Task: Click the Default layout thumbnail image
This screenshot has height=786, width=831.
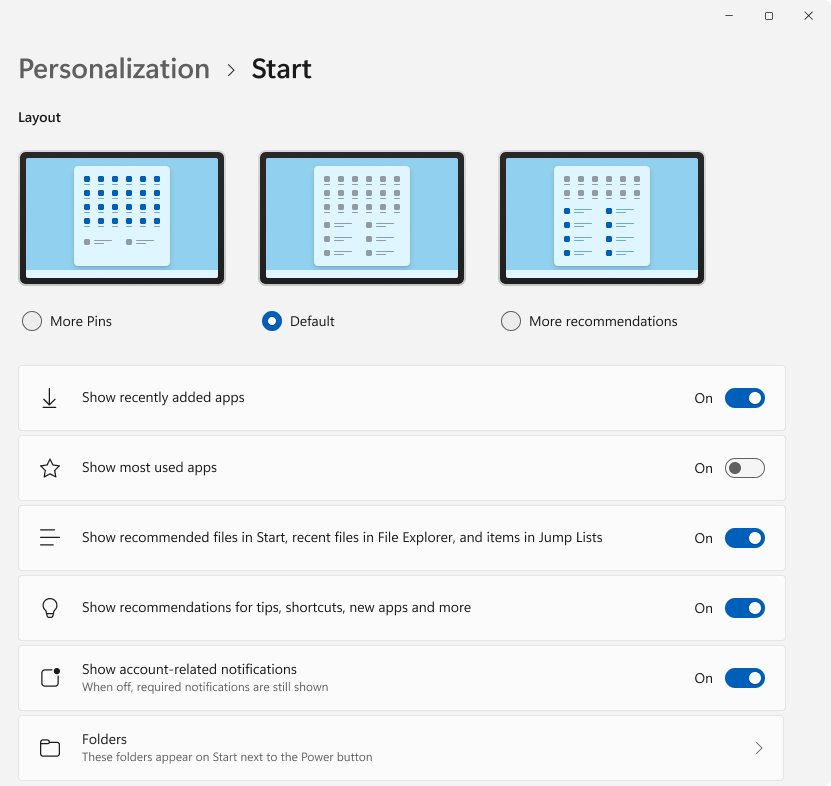Action: pos(361,217)
